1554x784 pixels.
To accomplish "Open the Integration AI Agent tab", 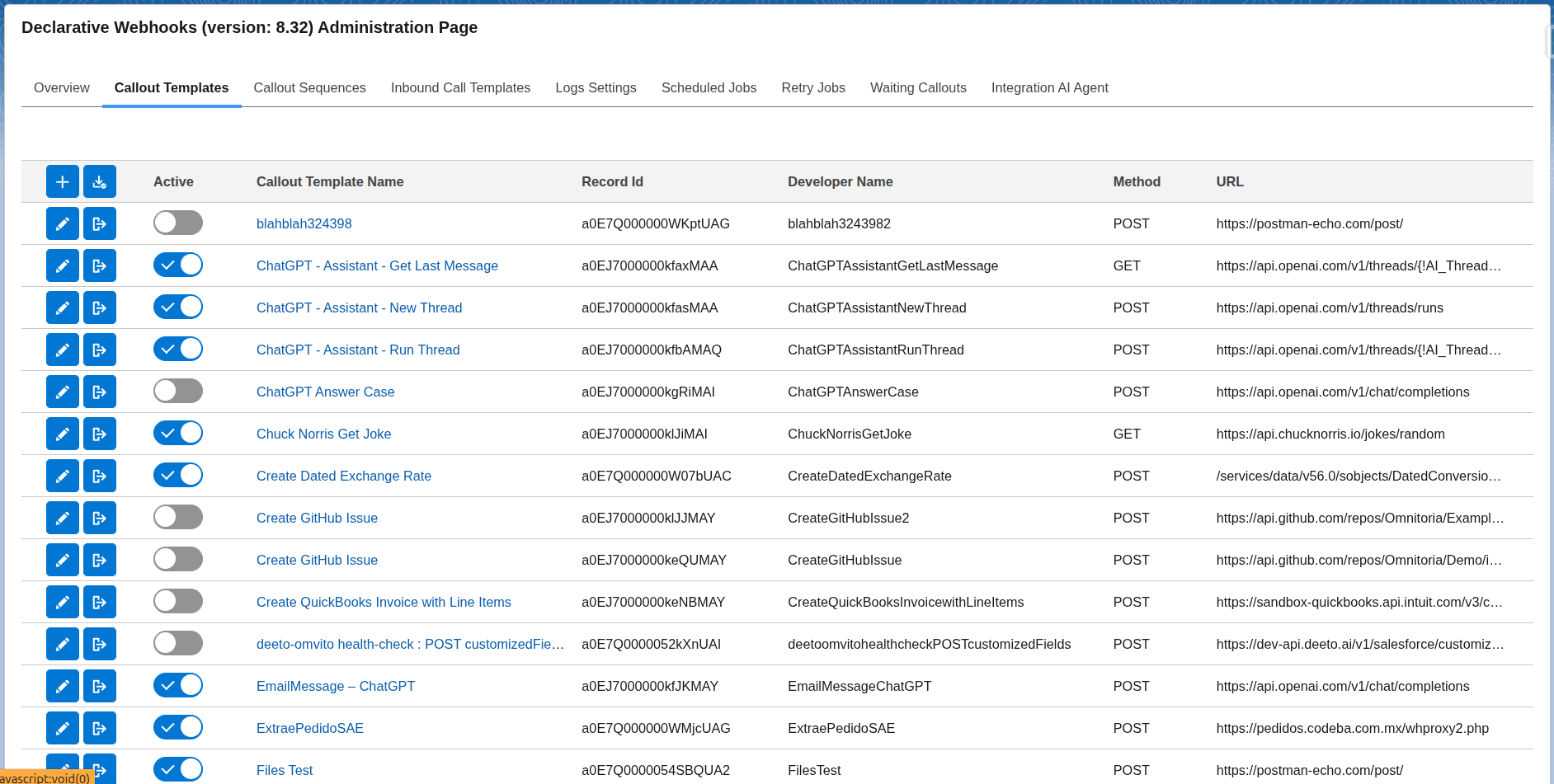I will [1049, 87].
